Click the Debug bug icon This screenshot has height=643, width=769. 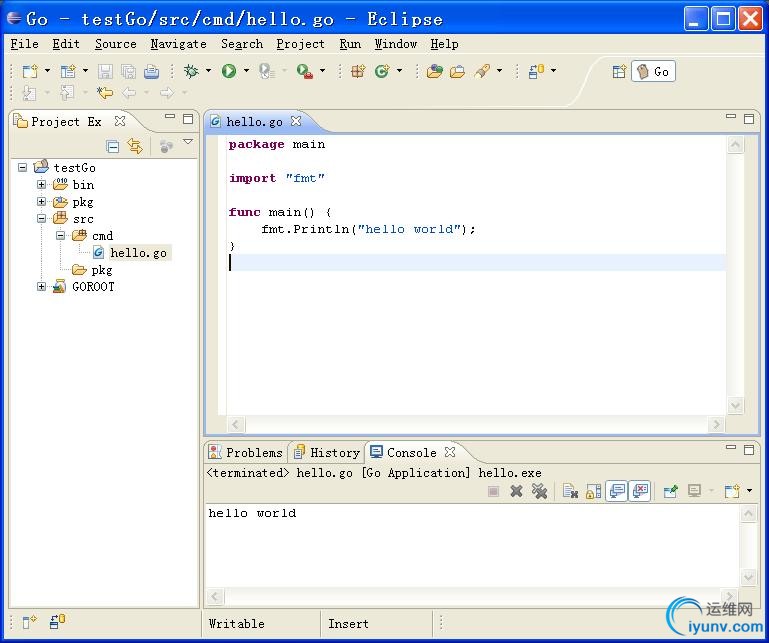pyautogui.click(x=191, y=72)
